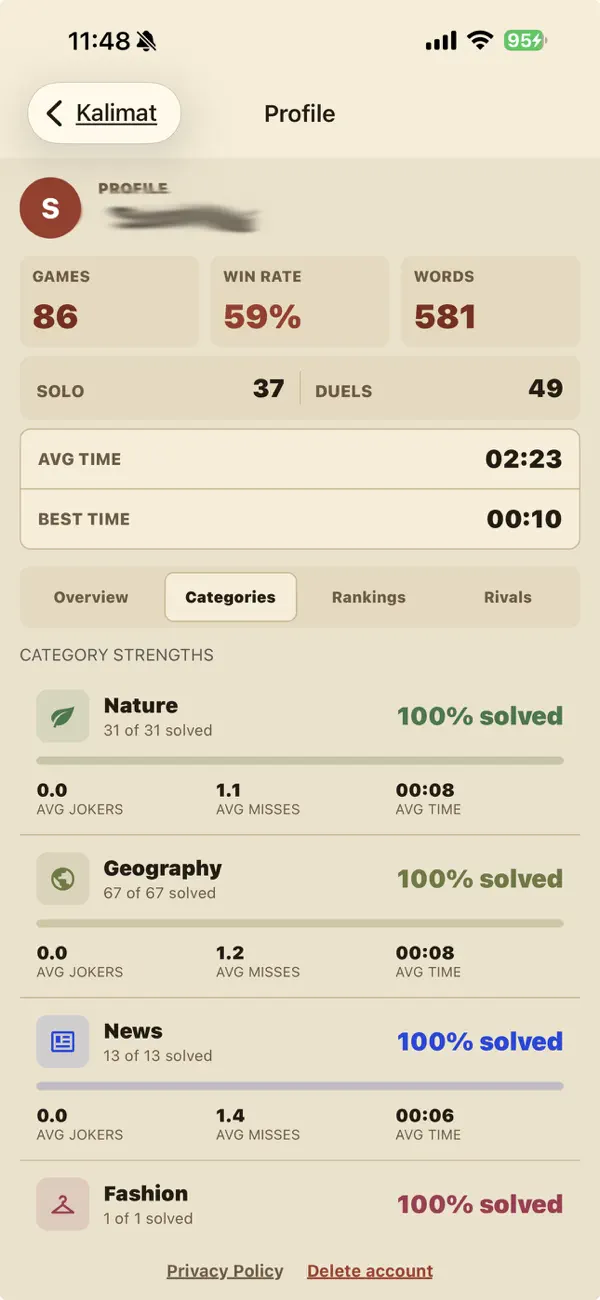
Task: Switch to the Overview tab
Action: click(91, 597)
